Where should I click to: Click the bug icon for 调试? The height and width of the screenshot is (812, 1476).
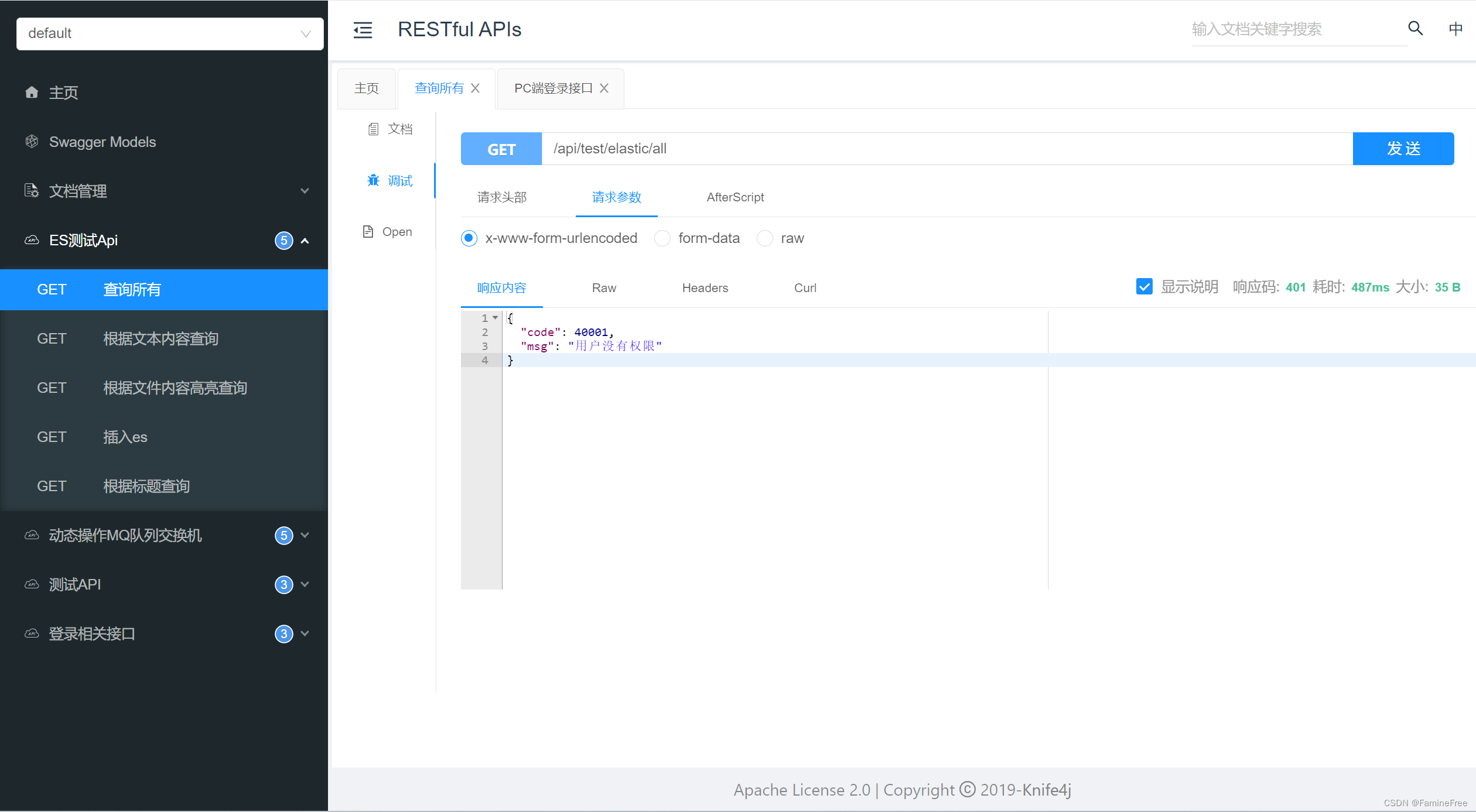(x=373, y=180)
